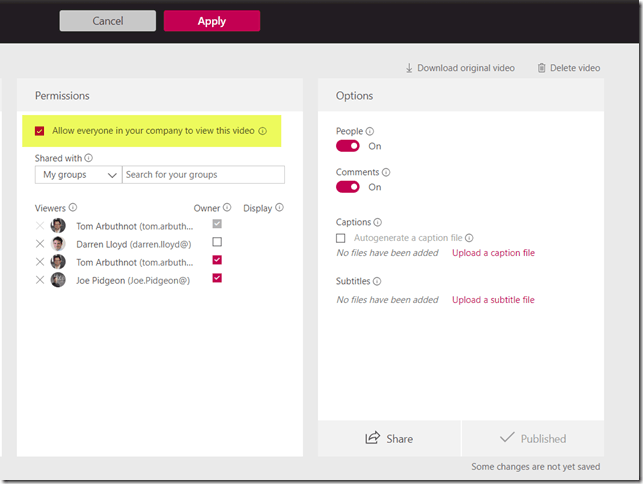The width and height of the screenshot is (643, 484).
Task: Turn off the People toggle
Action: tap(348, 146)
